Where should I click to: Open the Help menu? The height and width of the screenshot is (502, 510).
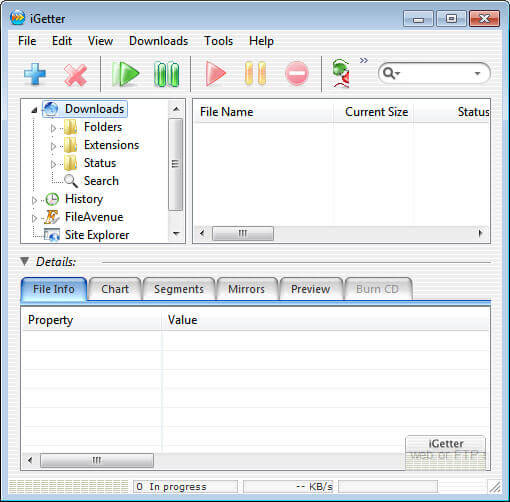261,41
